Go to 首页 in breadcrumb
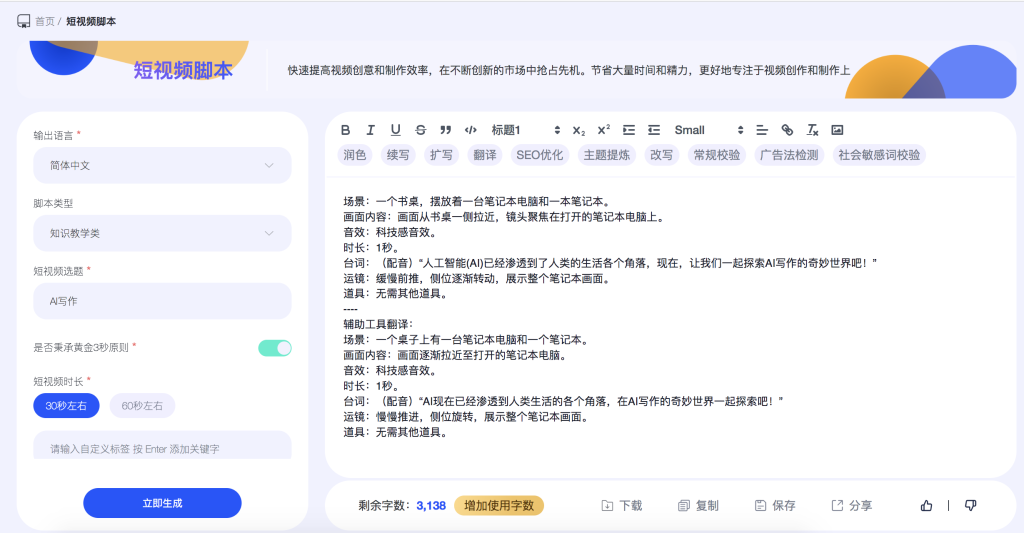This screenshot has height=533, width=1024. tap(45, 21)
